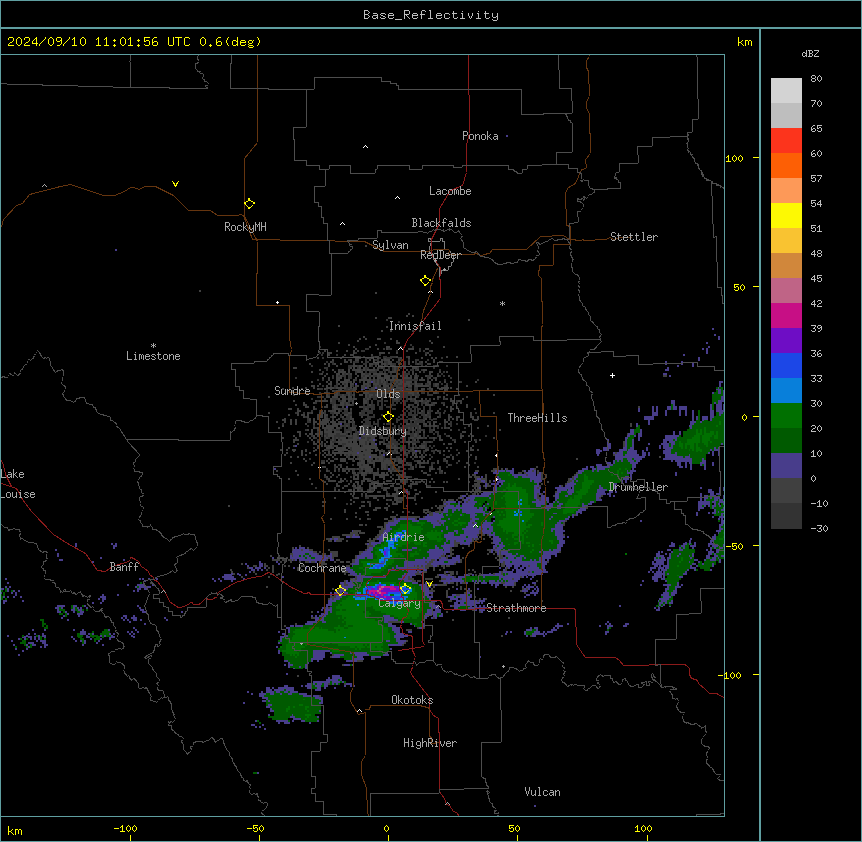
Task: Click the white asterisk above Limestone label
Action: tap(153, 346)
